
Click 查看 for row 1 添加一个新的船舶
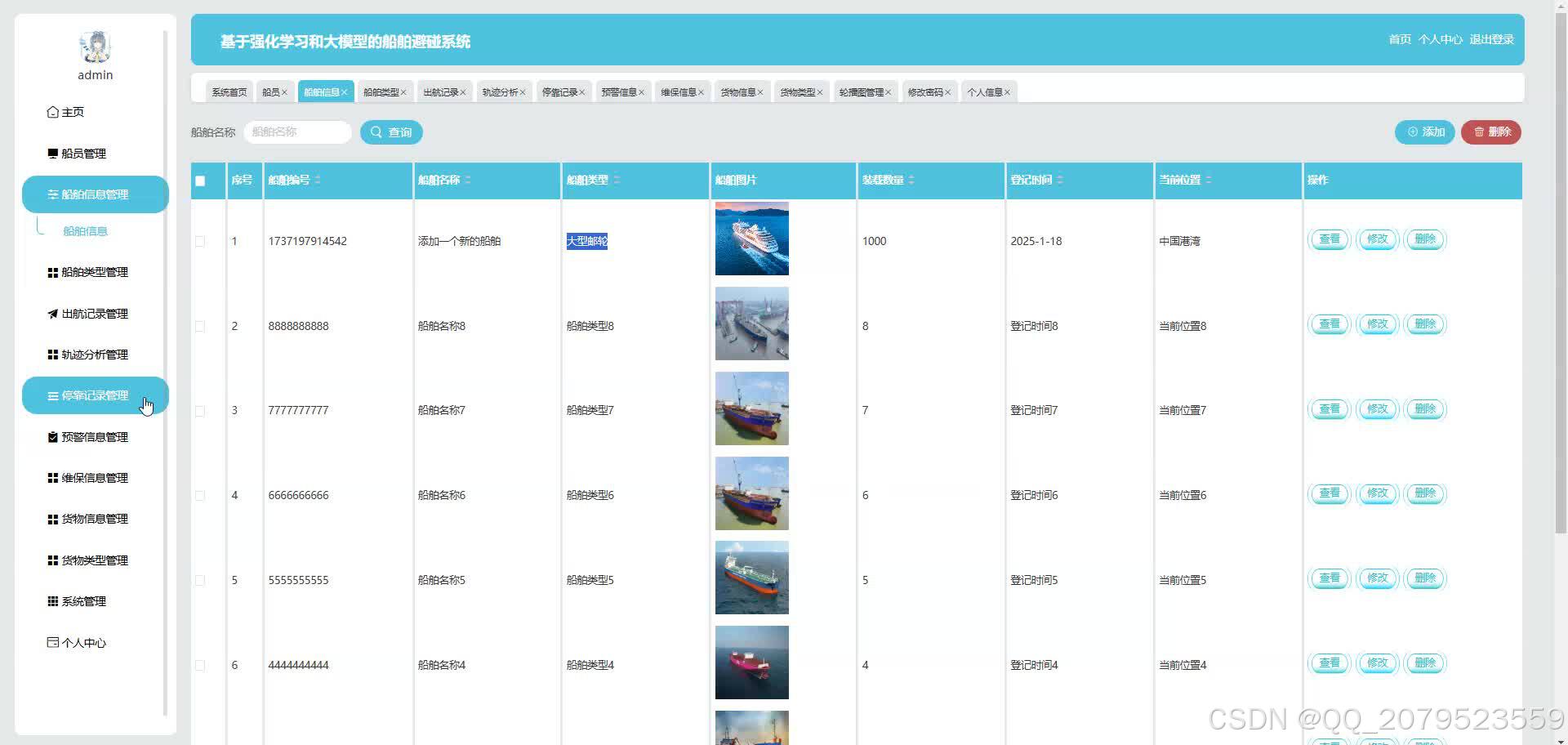tap(1330, 239)
